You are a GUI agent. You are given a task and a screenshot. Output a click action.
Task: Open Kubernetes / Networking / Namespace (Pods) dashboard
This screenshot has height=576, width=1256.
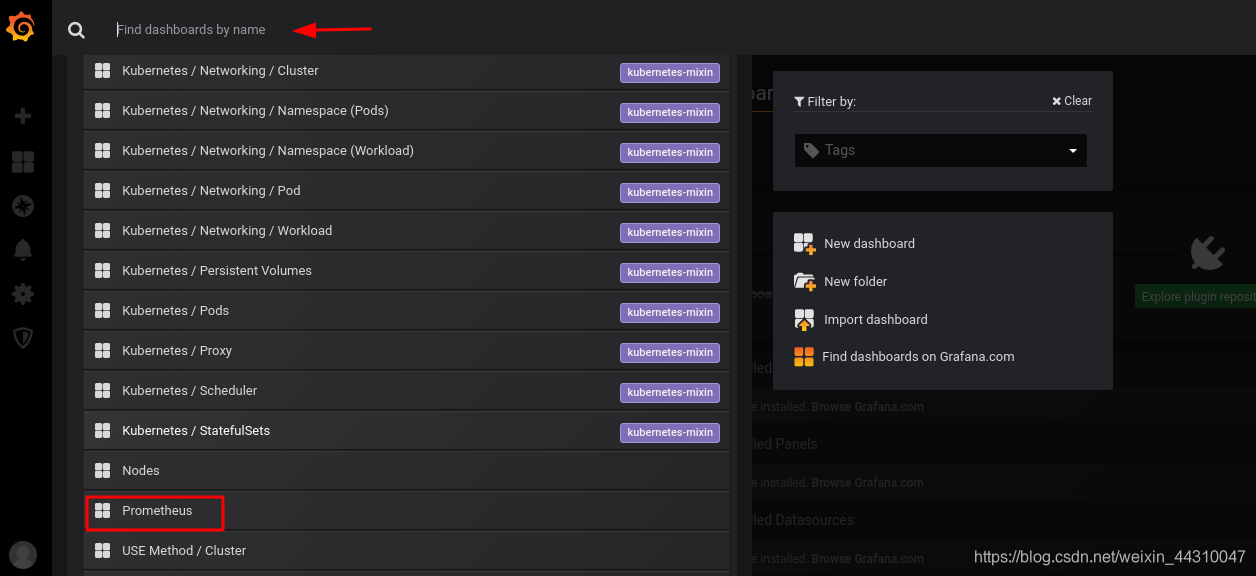[407, 111]
